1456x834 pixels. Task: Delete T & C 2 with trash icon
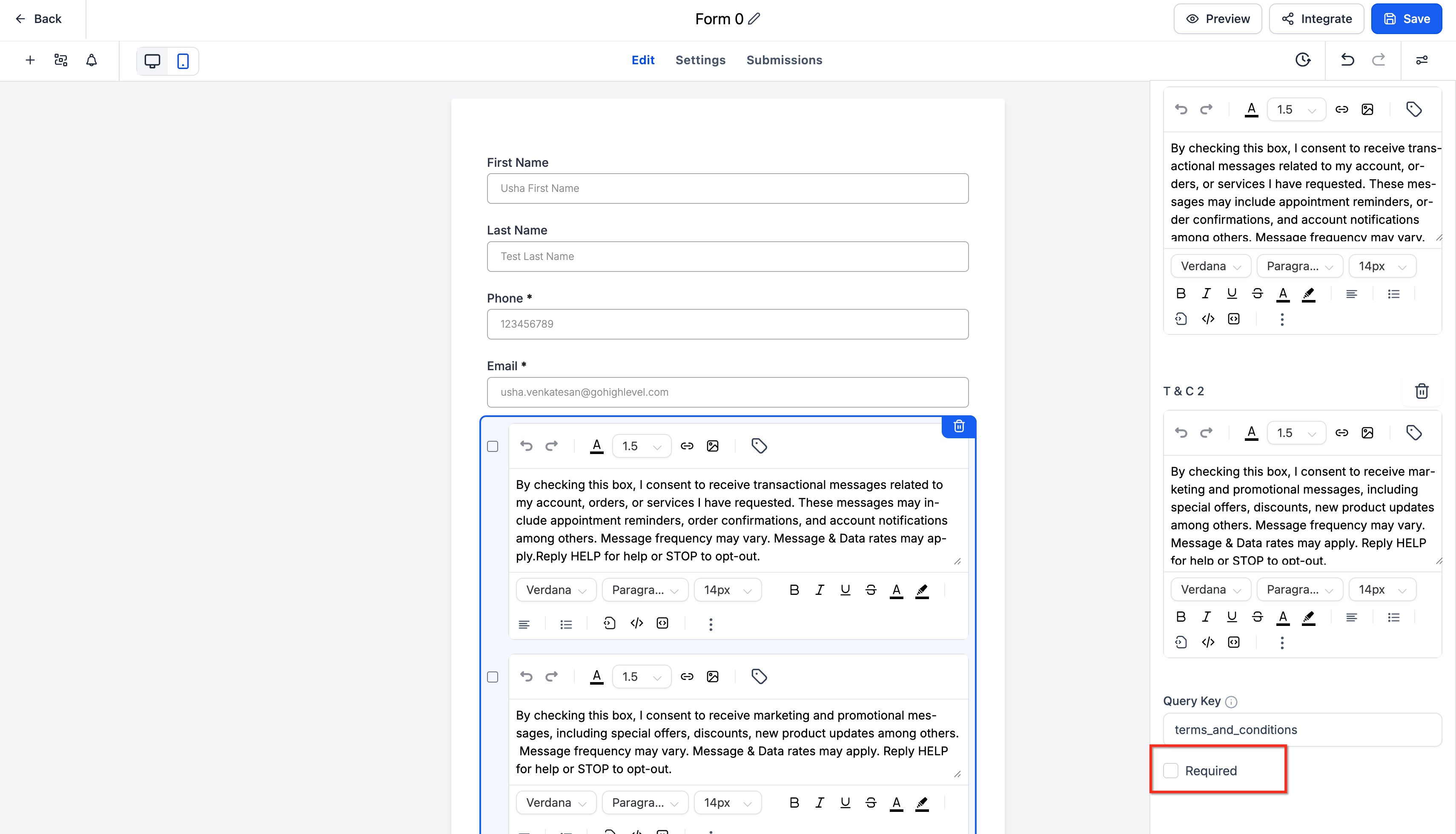click(1422, 391)
